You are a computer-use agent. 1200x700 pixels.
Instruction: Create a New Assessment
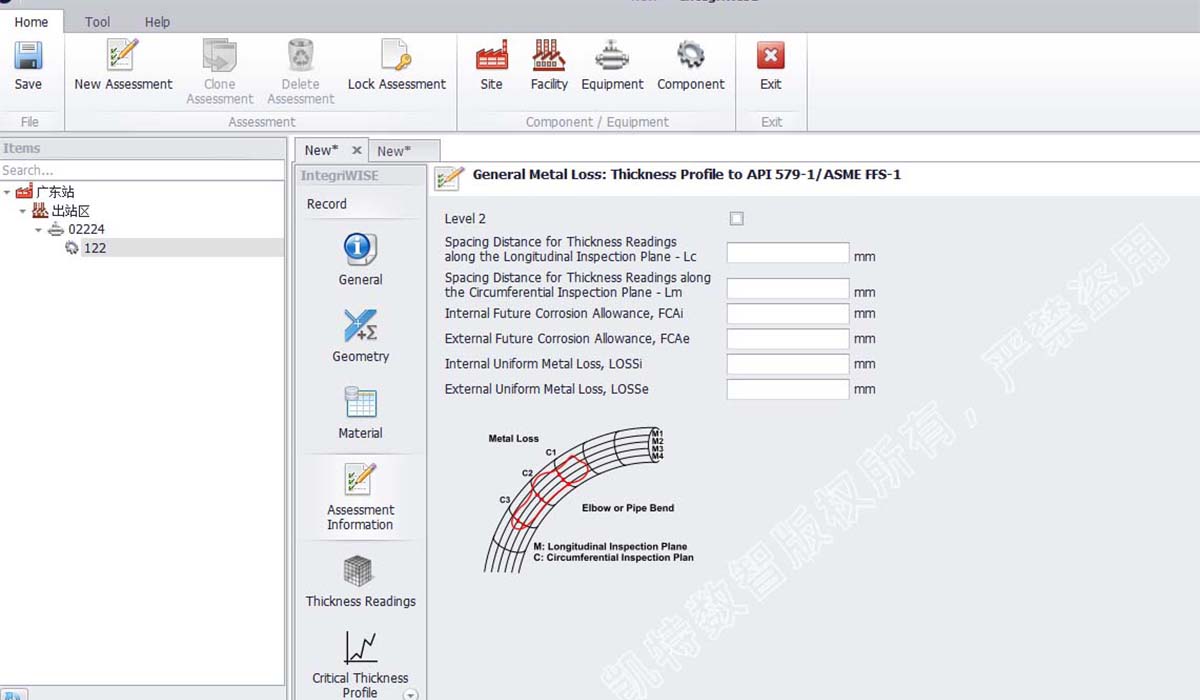(x=123, y=56)
